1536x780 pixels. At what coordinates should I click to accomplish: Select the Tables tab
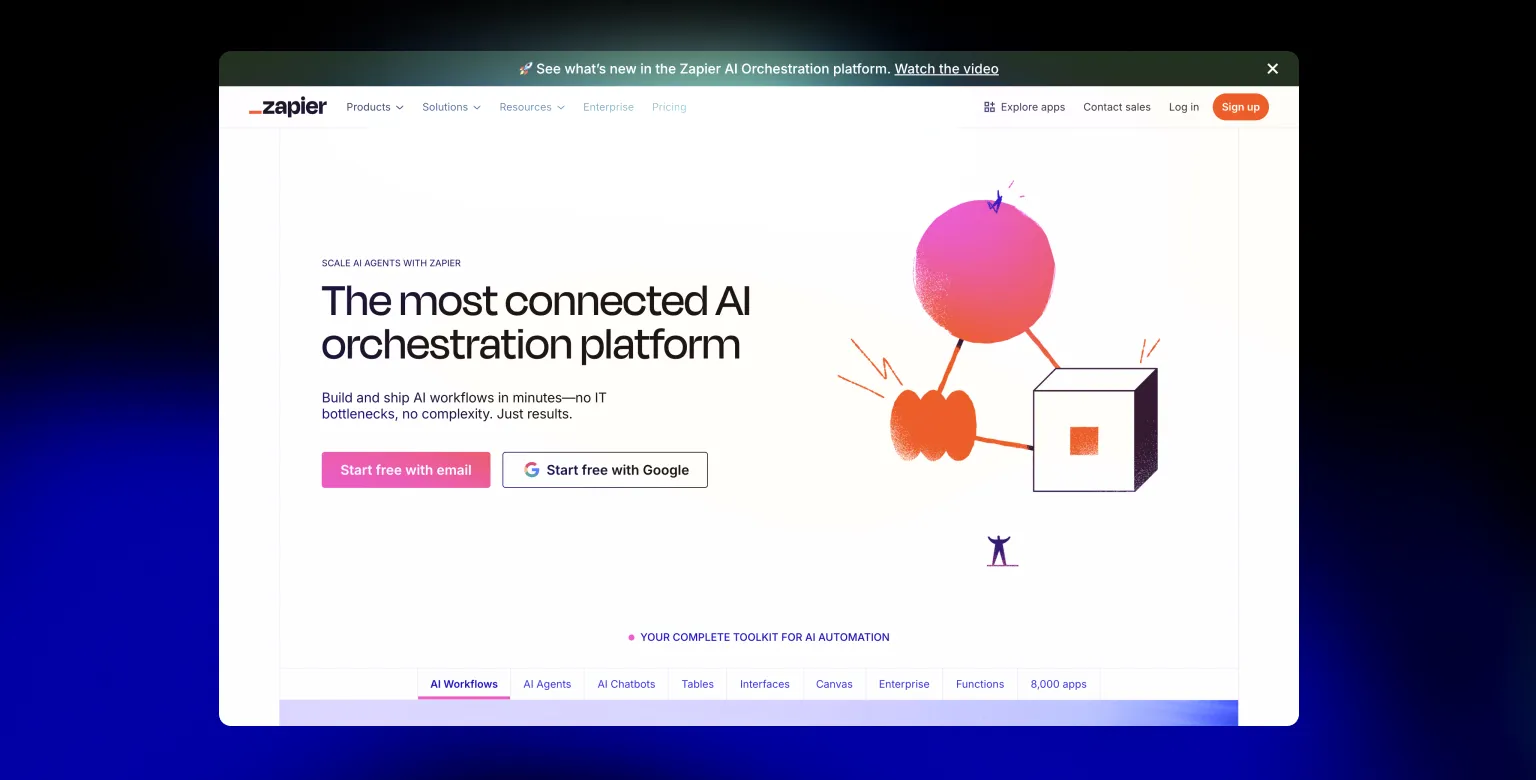(x=698, y=684)
